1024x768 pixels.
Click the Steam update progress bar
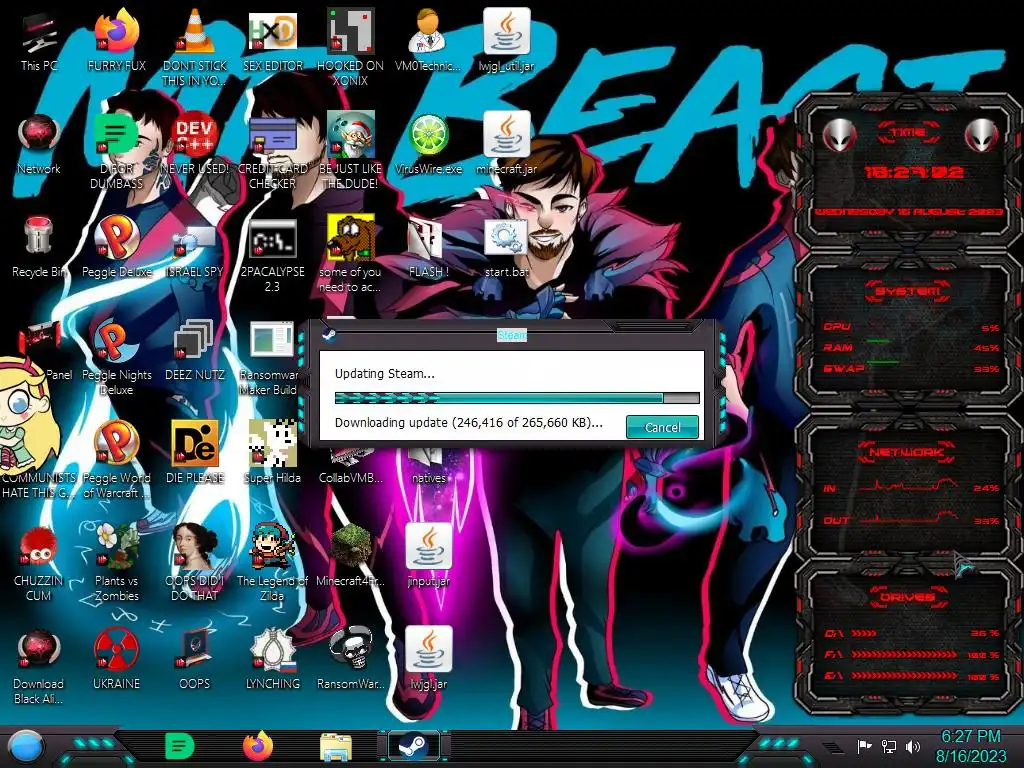pos(517,398)
